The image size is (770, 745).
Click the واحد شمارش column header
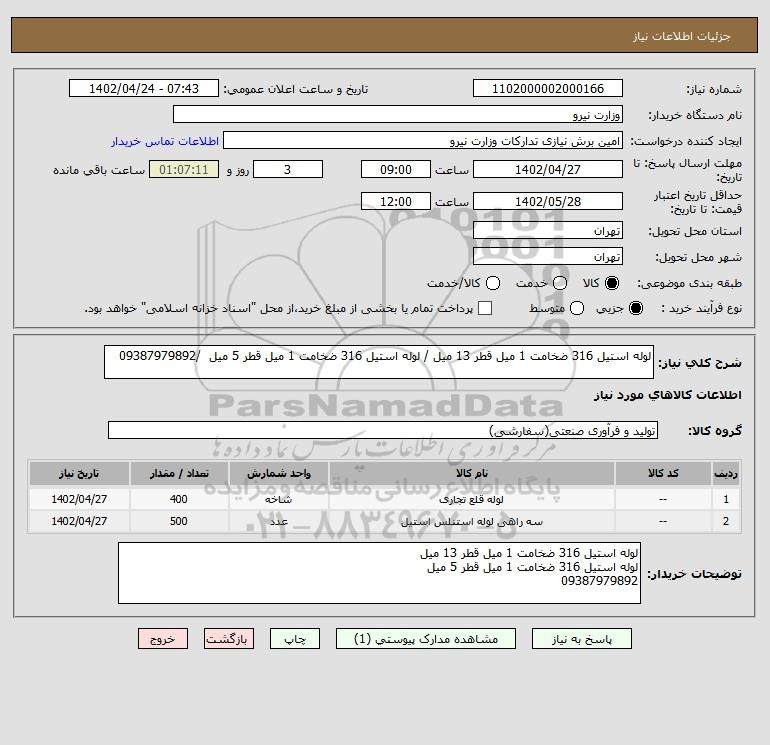click(278, 473)
